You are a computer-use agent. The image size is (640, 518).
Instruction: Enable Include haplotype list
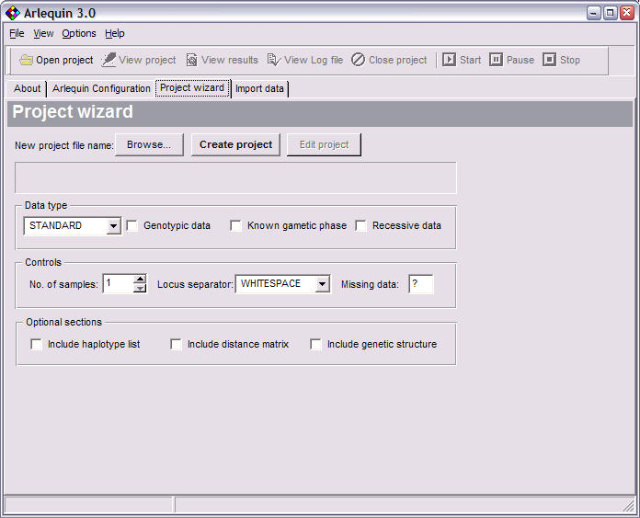(36, 345)
